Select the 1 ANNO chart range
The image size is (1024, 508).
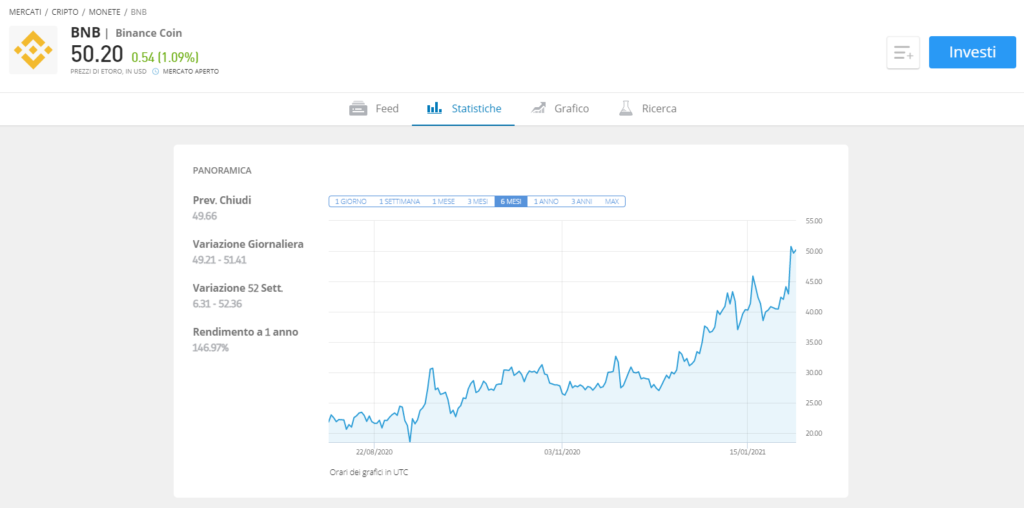[546, 202]
